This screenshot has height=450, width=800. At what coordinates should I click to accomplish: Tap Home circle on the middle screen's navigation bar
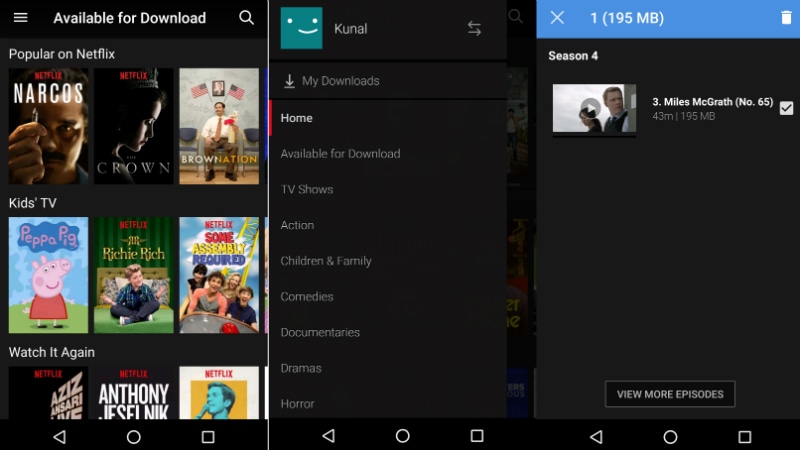pos(403,436)
